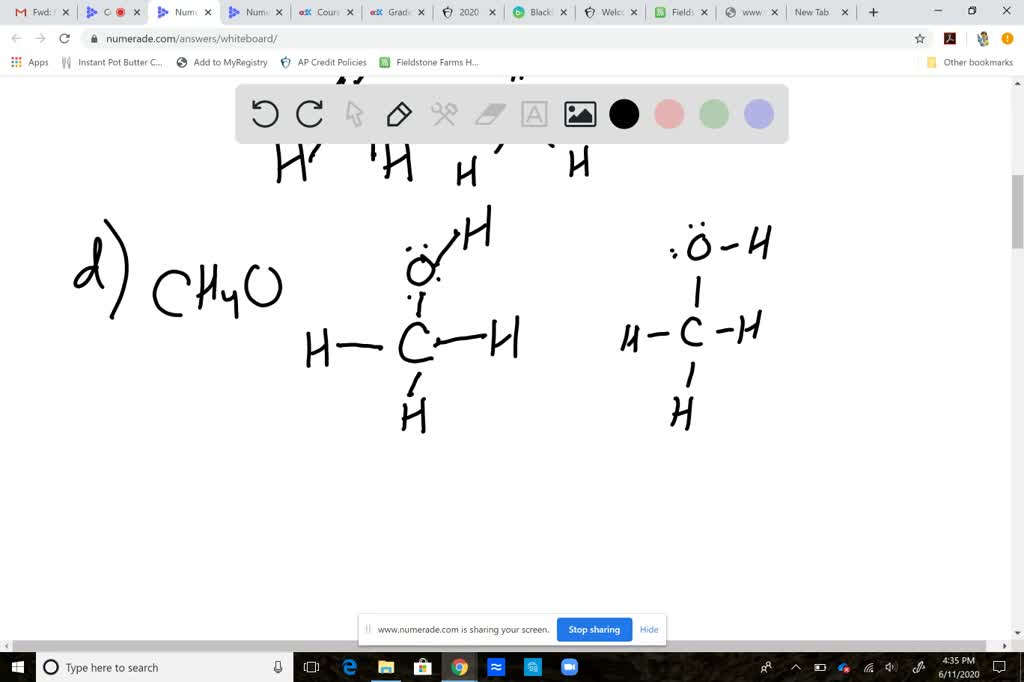The image size is (1024, 682).
Task: Hide the screen sharing notification bar
Action: tap(649, 629)
